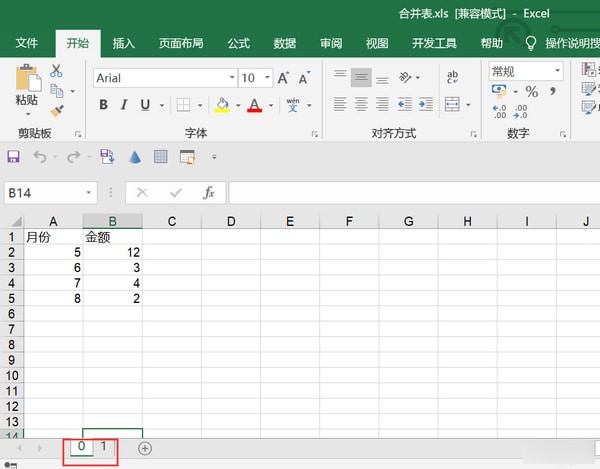Click the yellow fill color button

tap(221, 105)
